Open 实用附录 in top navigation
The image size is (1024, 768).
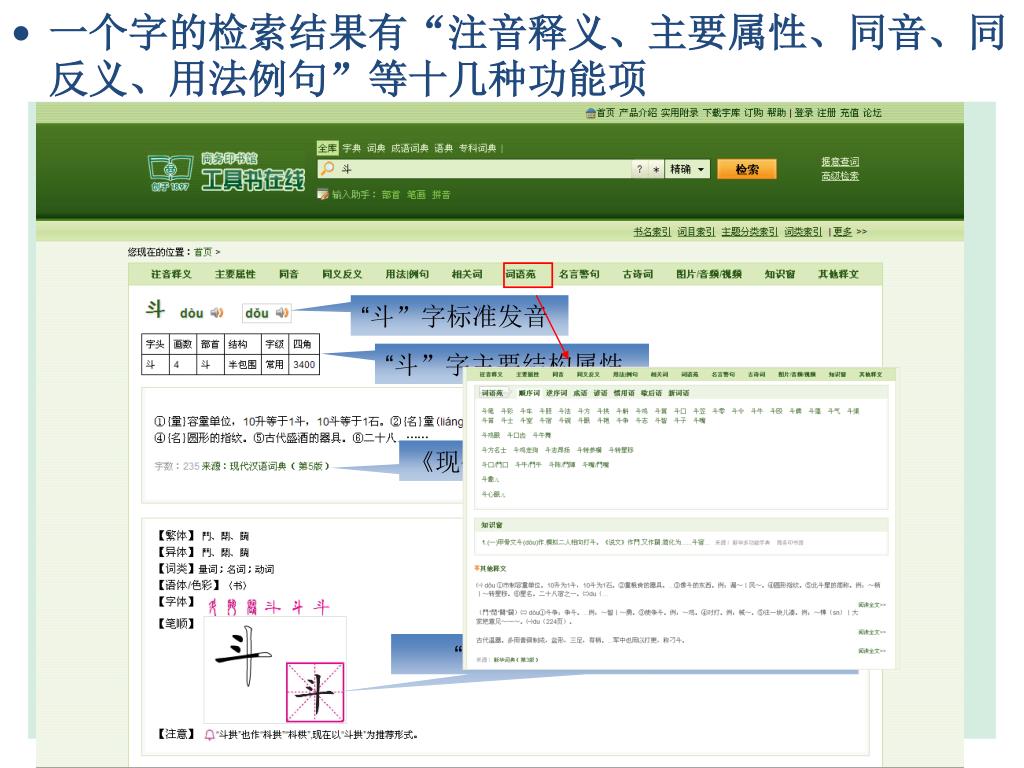tap(679, 113)
